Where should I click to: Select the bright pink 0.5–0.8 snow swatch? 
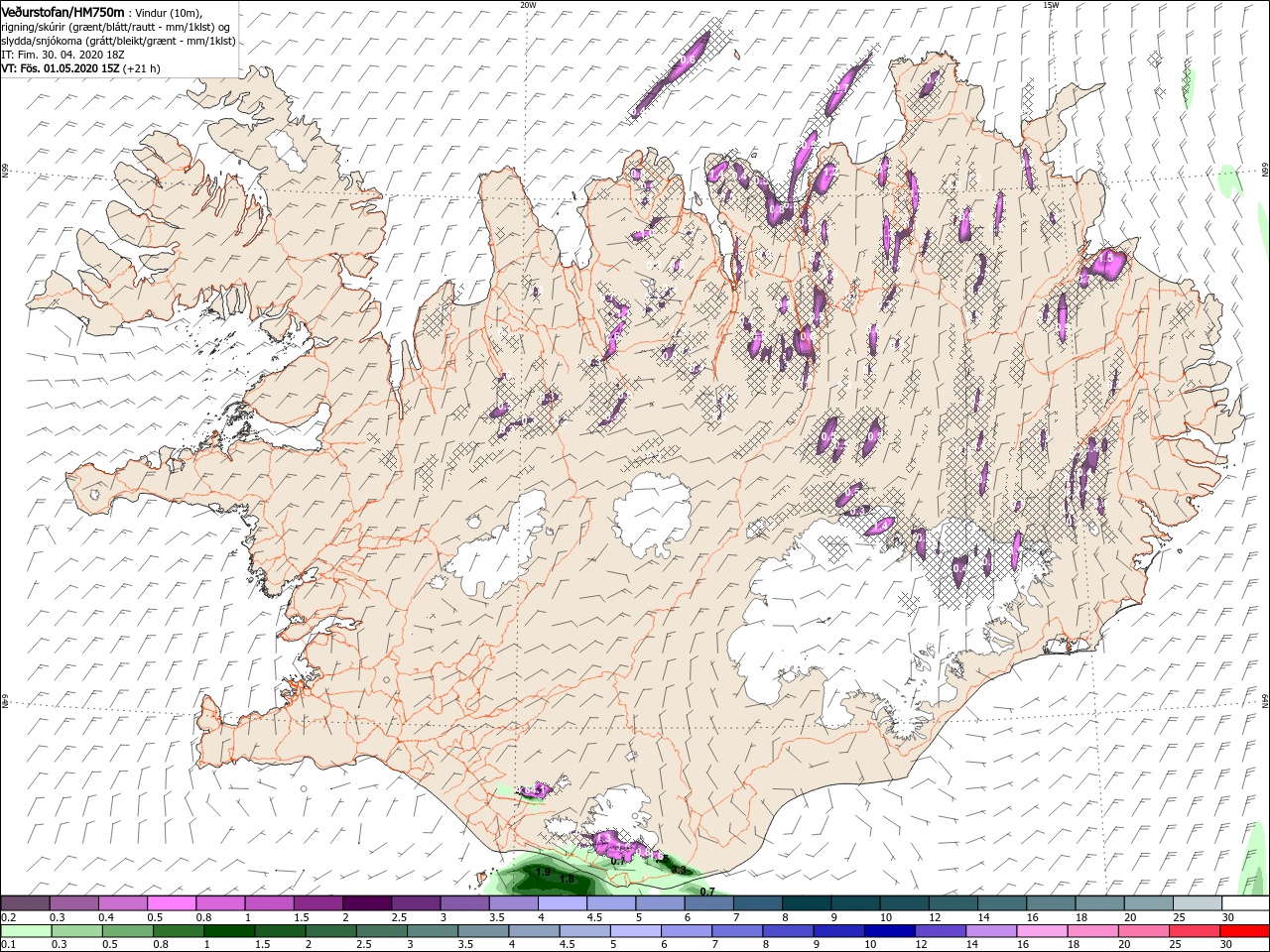point(172,903)
